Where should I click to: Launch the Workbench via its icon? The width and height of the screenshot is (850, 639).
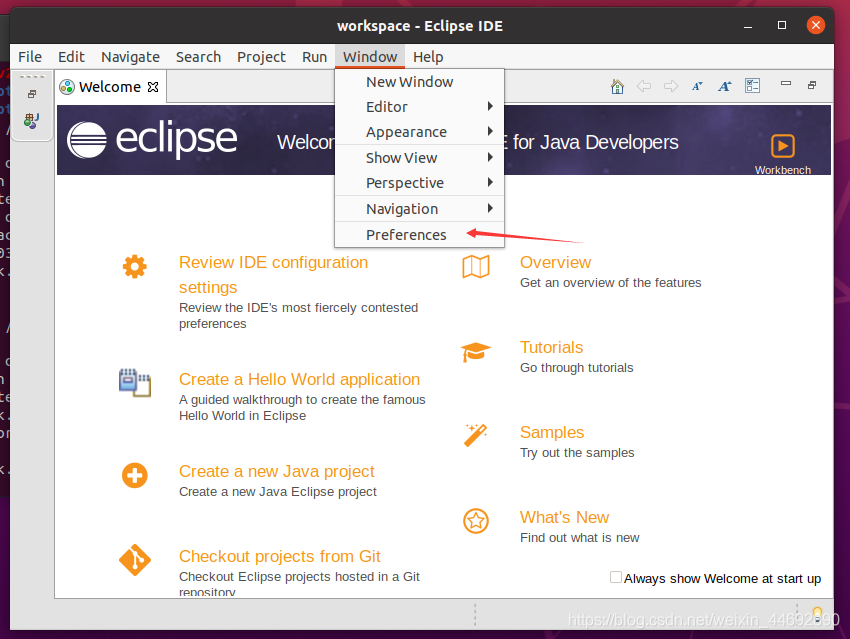pyautogui.click(x=783, y=147)
